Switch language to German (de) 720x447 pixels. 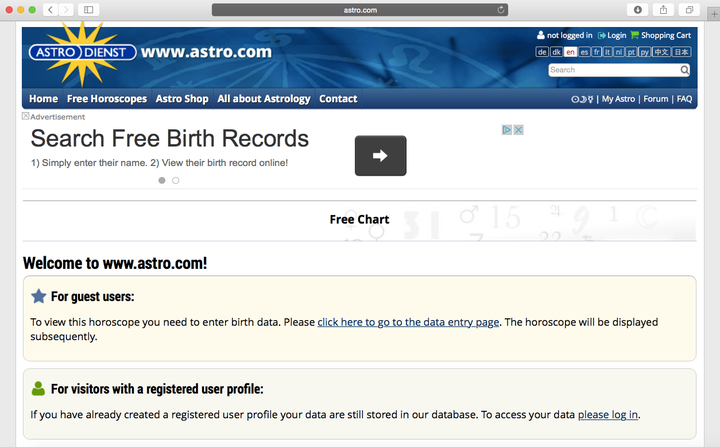pyautogui.click(x=542, y=52)
